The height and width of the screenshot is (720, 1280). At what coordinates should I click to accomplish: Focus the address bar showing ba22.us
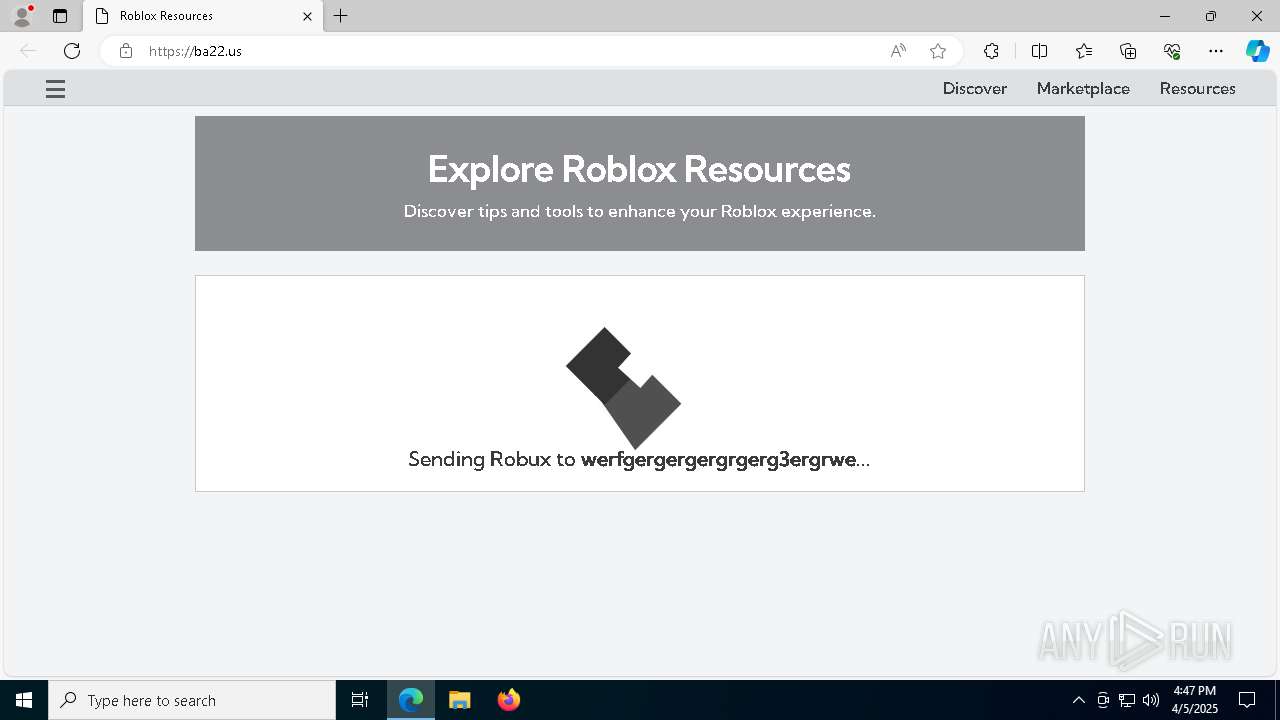510,51
